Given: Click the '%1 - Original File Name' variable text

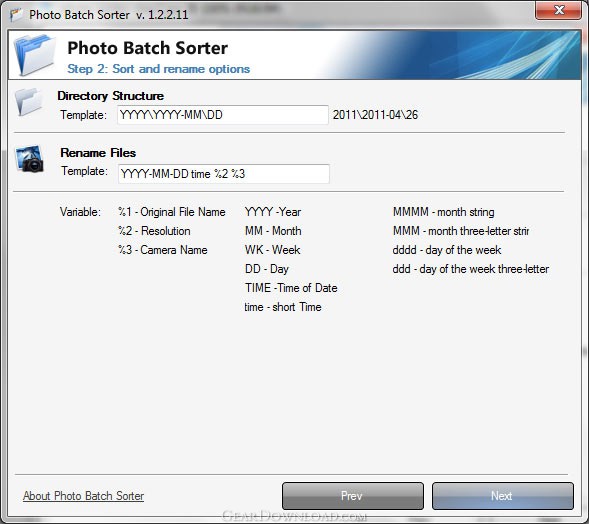Looking at the screenshot, I should 172,212.
